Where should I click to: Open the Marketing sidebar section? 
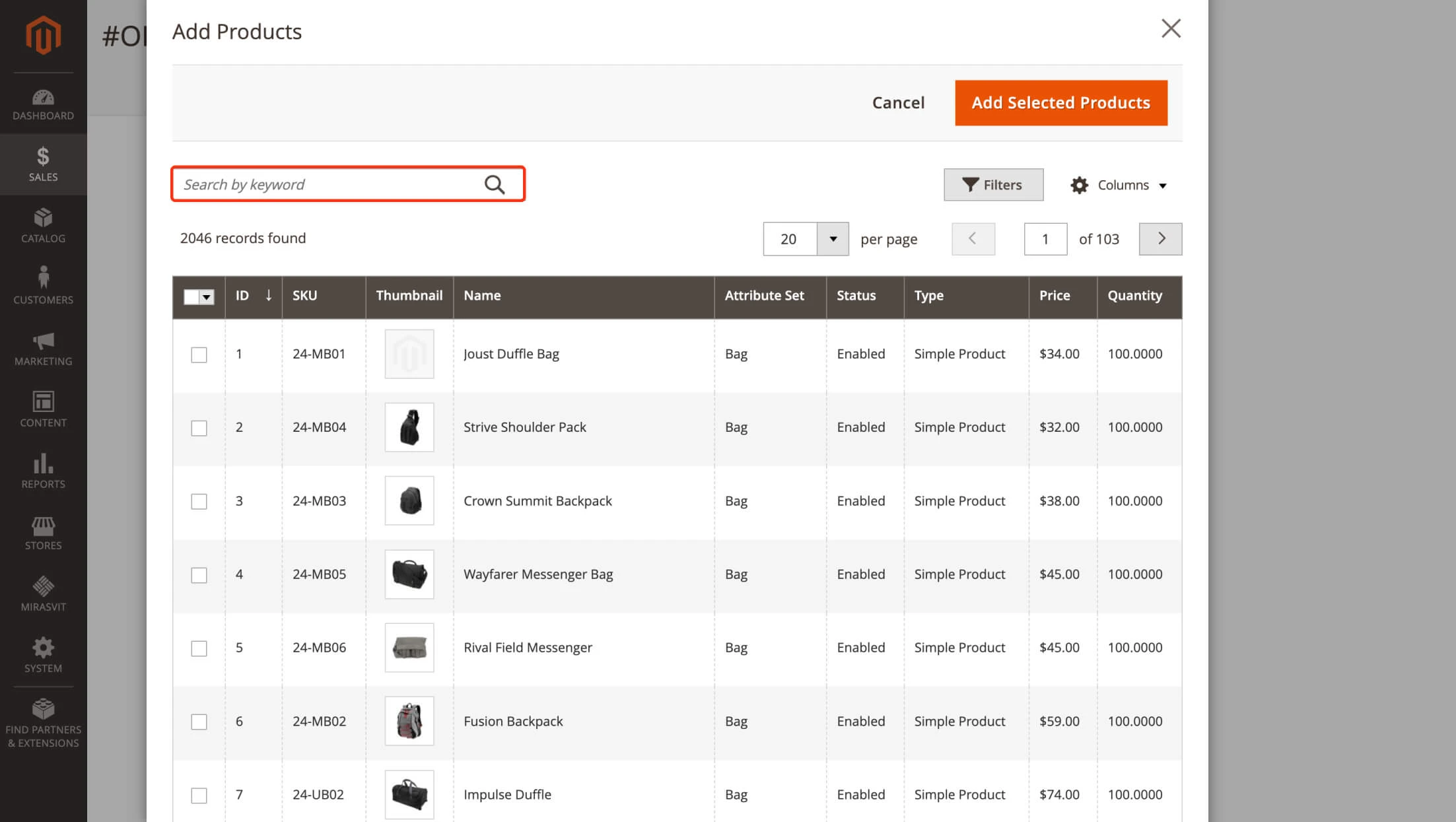[x=43, y=349]
